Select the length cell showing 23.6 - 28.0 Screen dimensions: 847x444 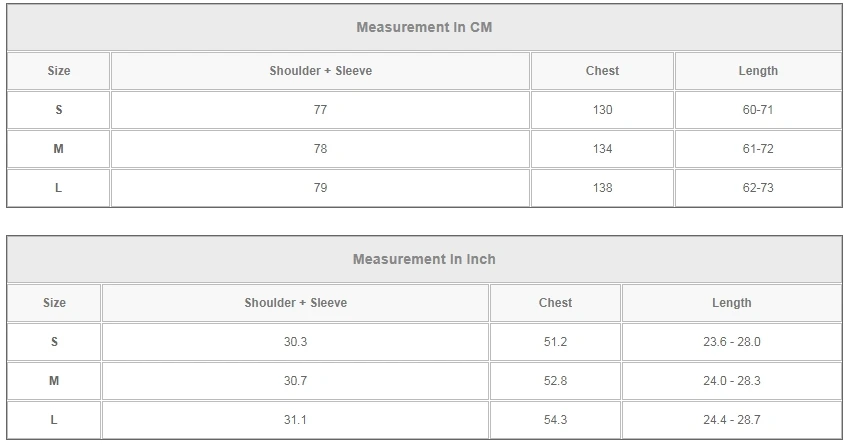point(731,342)
